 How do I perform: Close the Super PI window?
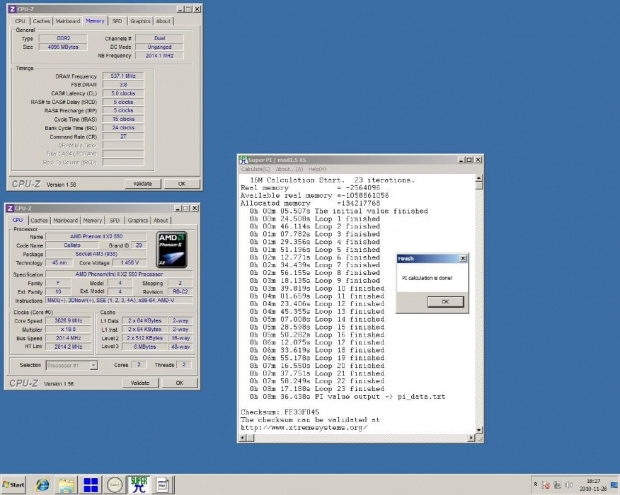(478, 160)
